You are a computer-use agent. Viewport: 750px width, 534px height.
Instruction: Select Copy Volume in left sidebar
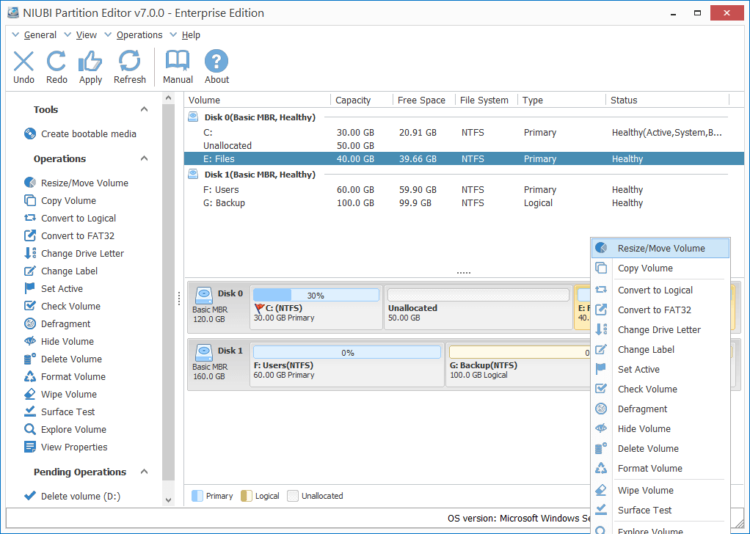[x=60, y=200]
